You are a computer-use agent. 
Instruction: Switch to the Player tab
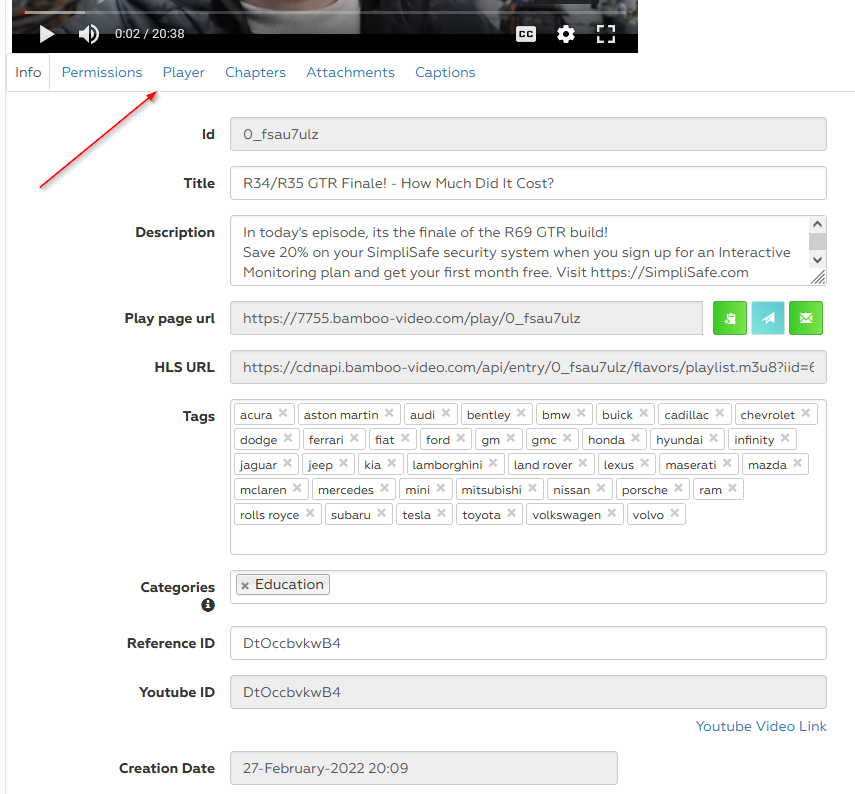(184, 73)
